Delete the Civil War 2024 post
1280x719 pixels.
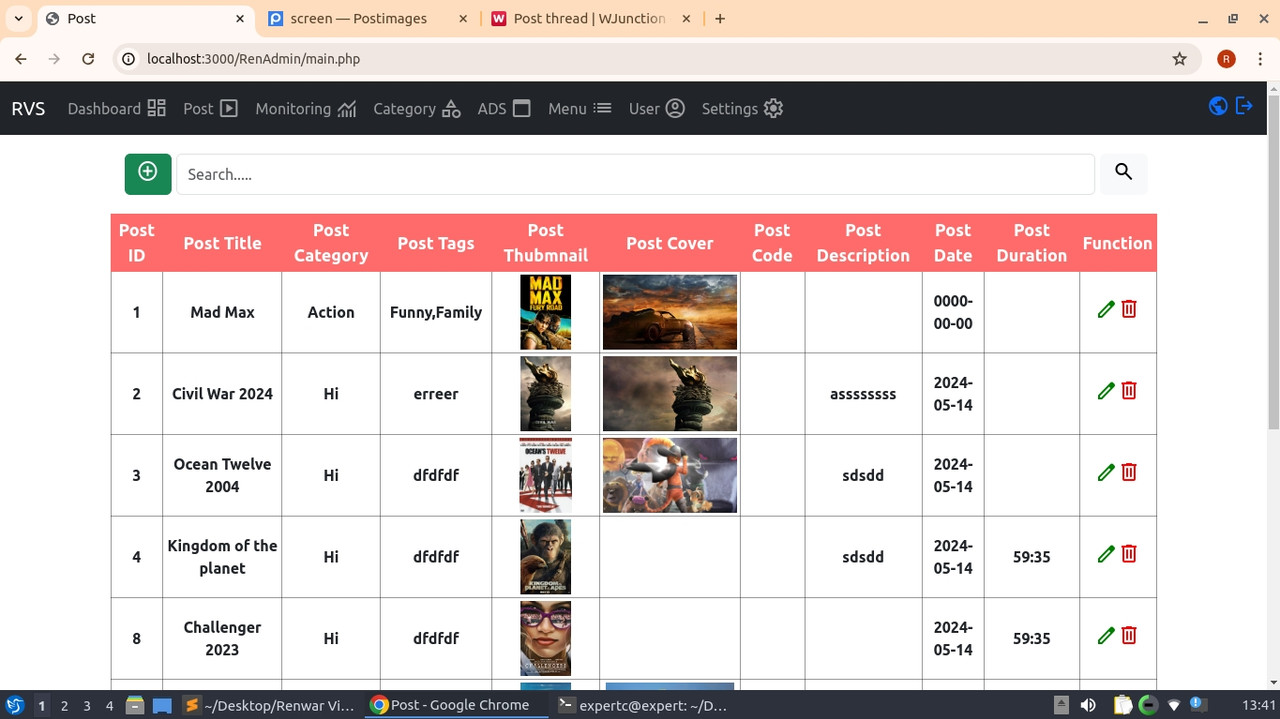tap(1129, 391)
